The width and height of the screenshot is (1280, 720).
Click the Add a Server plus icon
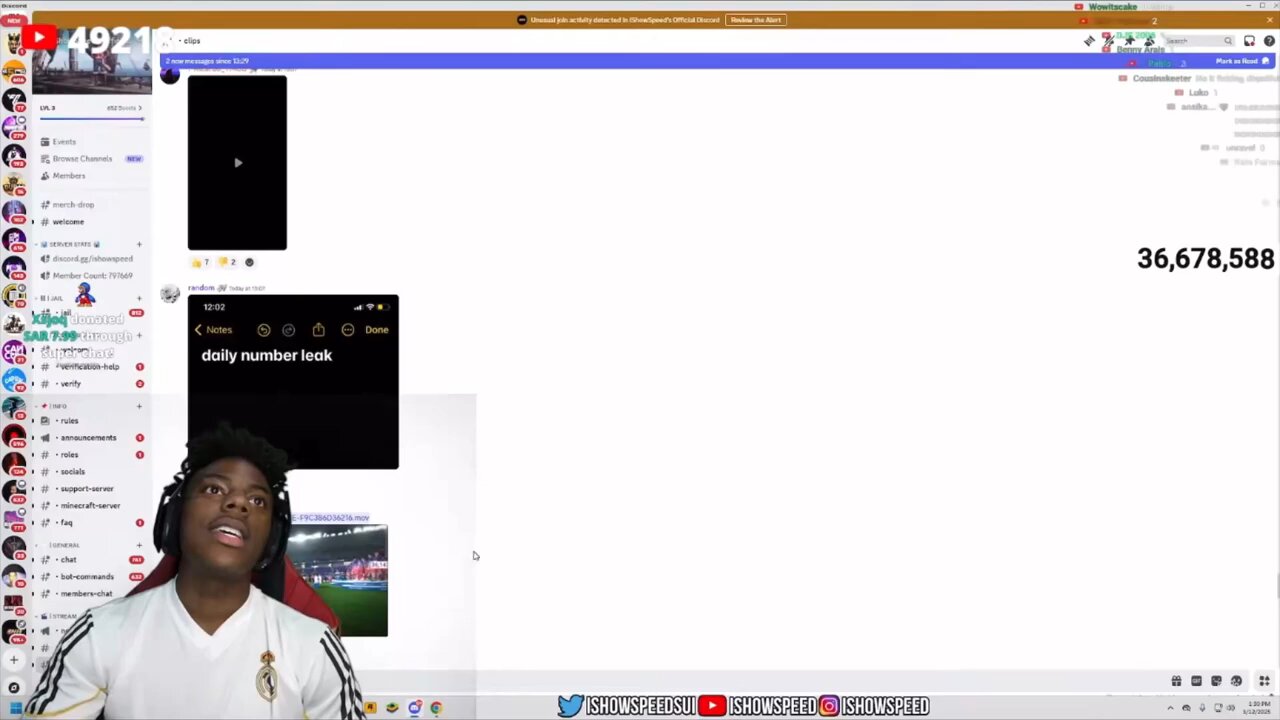tap(14, 660)
